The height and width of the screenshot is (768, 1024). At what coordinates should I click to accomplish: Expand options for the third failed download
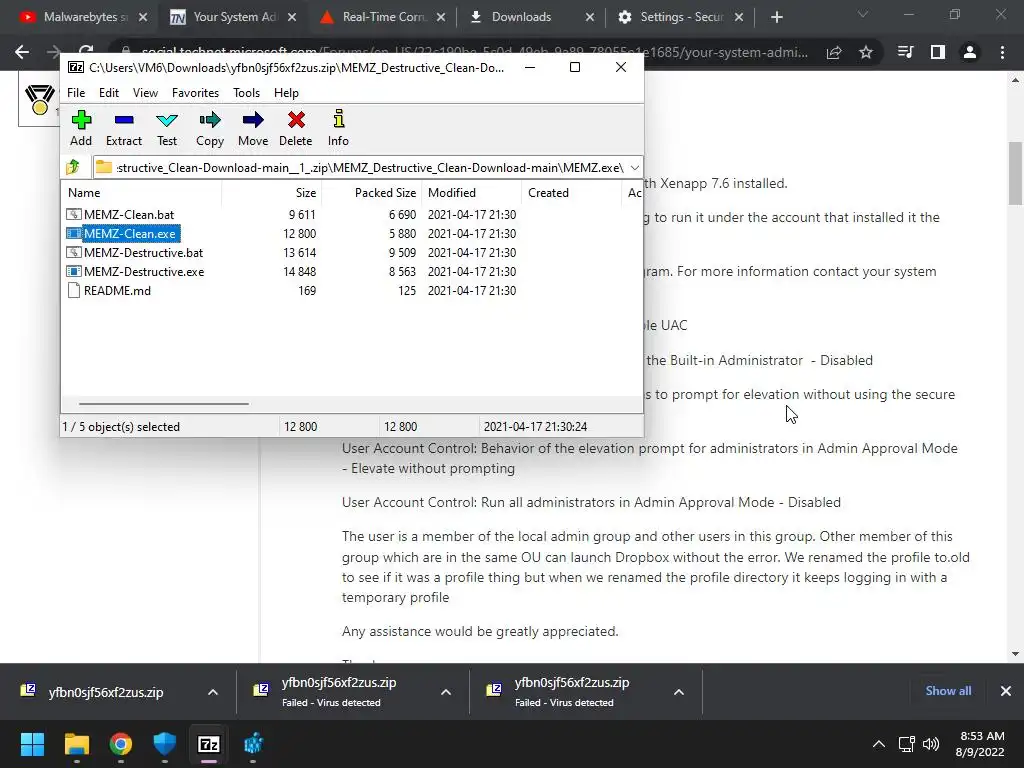(x=679, y=692)
